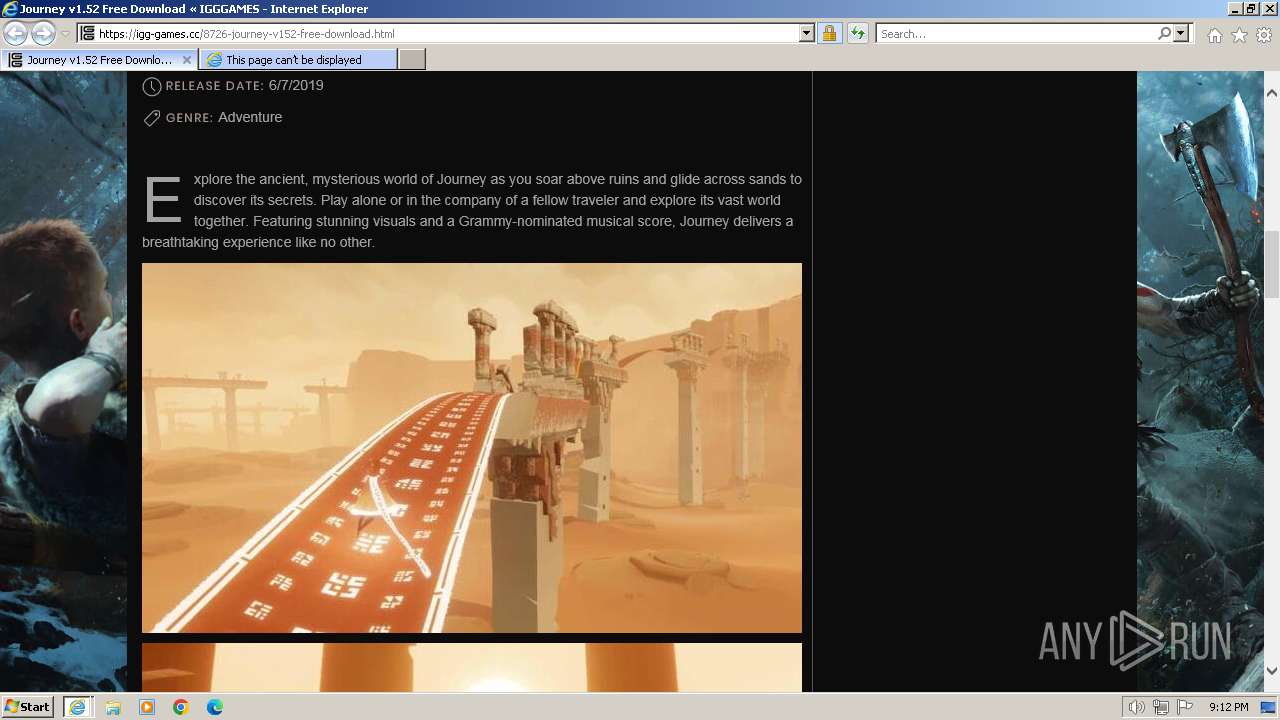The height and width of the screenshot is (720, 1280).
Task: Restore the browser window size
Action: (1251, 9)
